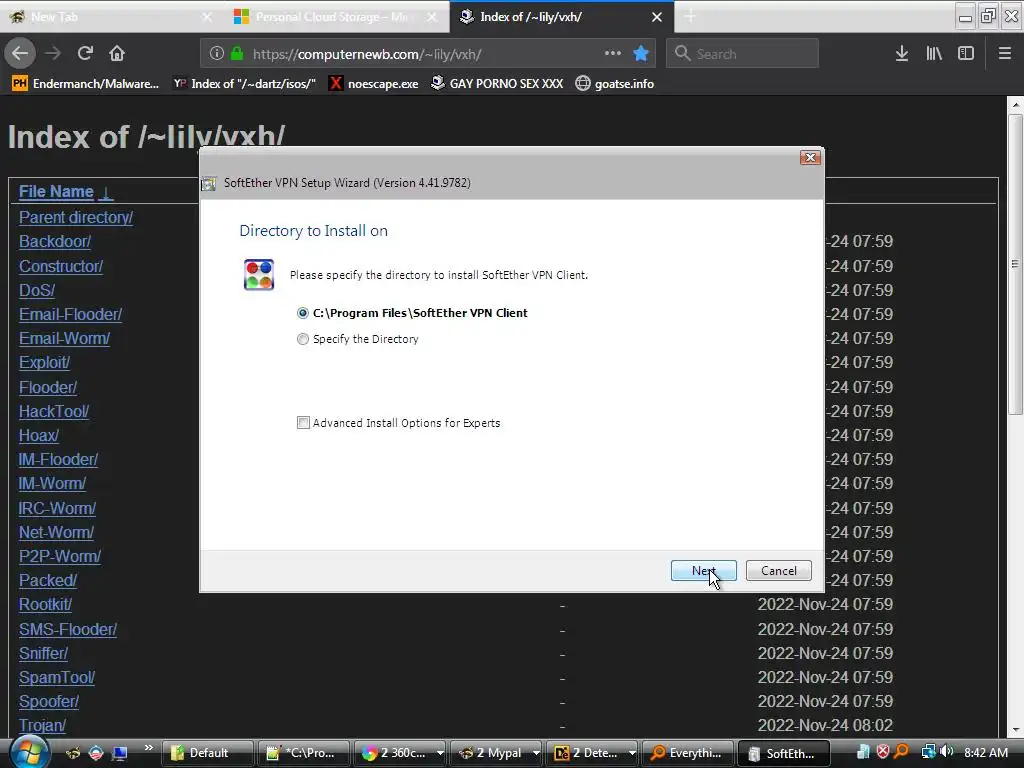Open the noescape.exe bookmark
Image resolution: width=1024 pixels, height=768 pixels.
(374, 84)
